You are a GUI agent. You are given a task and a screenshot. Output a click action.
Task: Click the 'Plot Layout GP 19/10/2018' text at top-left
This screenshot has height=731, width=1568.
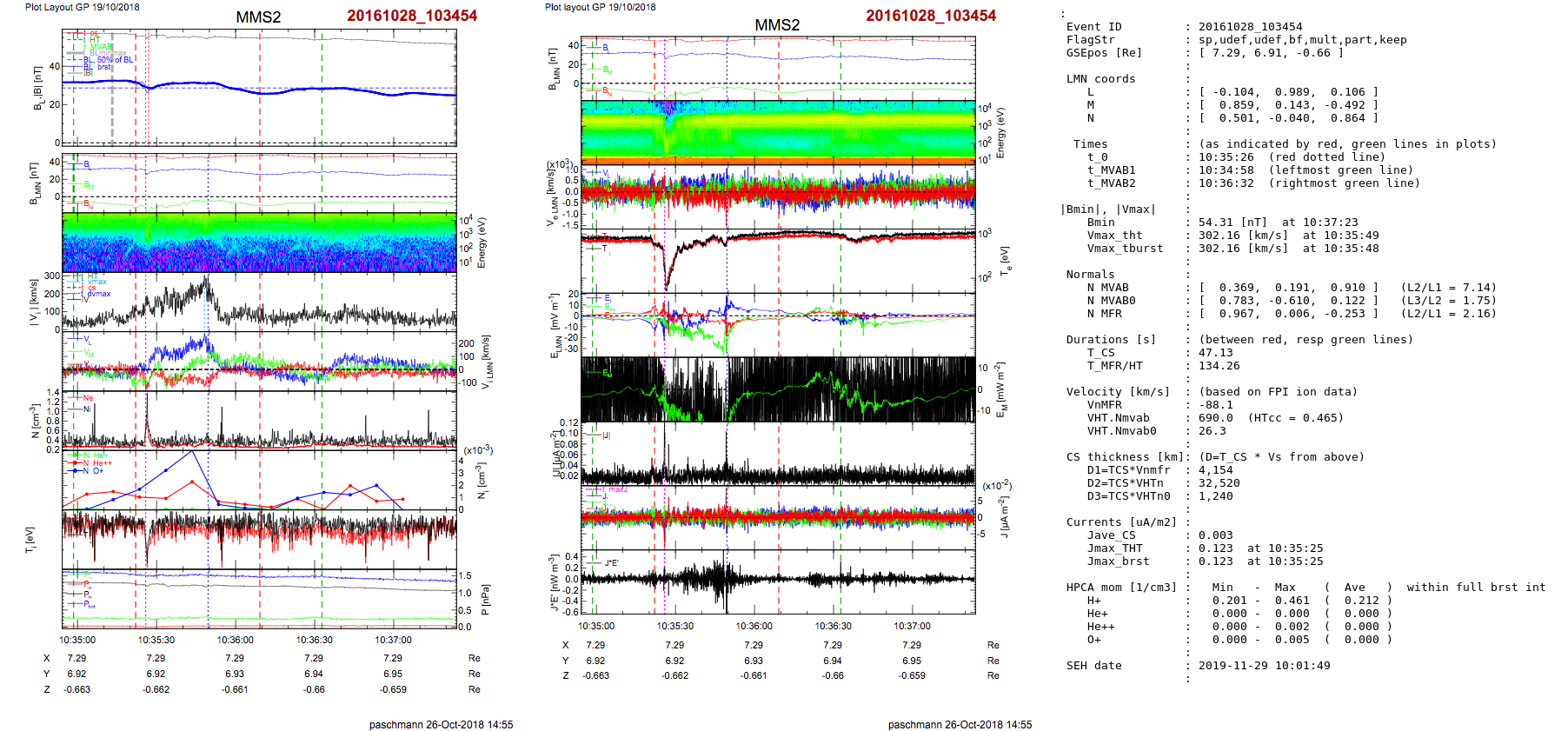(82, 7)
